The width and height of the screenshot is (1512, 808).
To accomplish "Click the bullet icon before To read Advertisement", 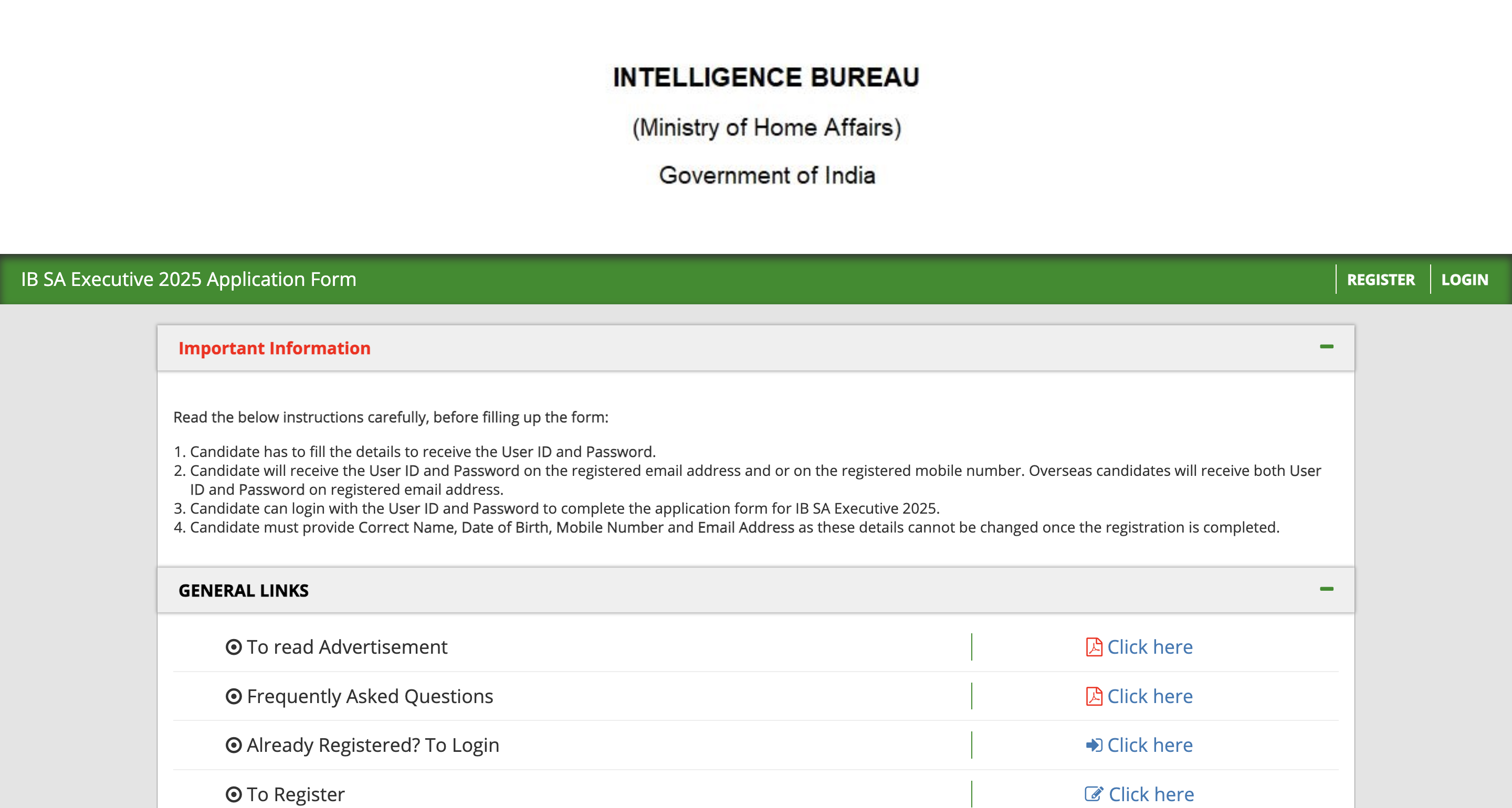I will point(234,646).
